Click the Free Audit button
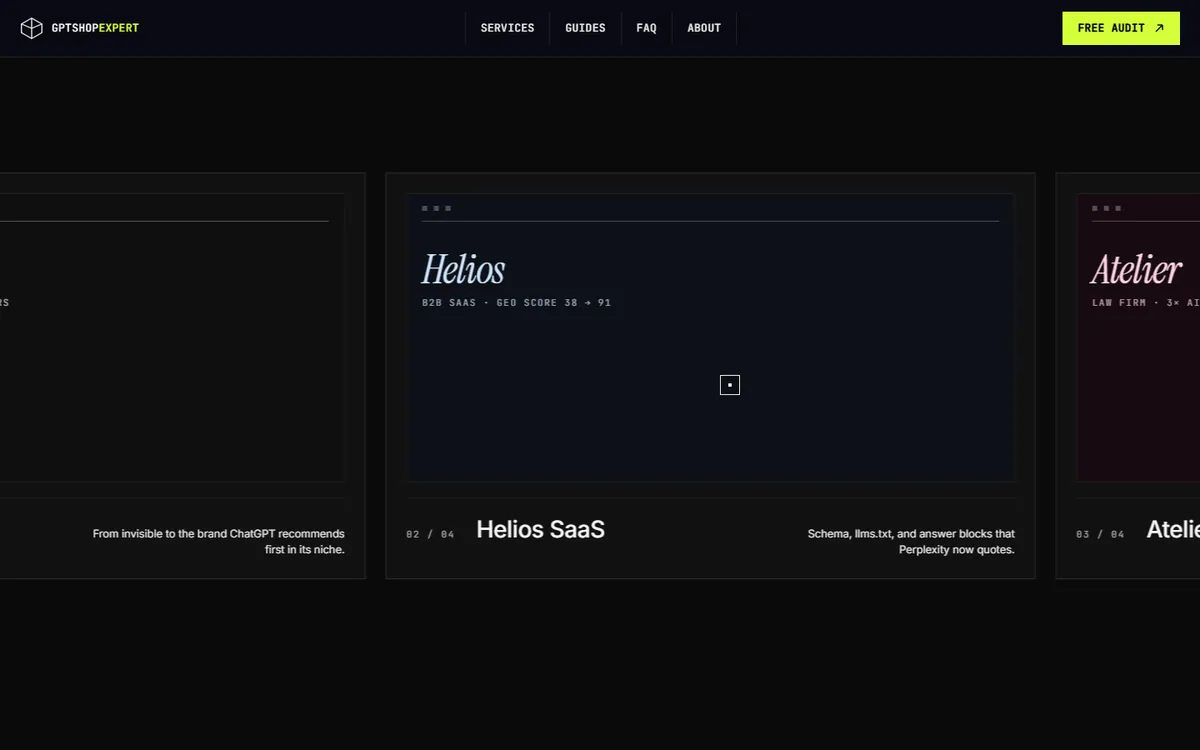 (1121, 28)
